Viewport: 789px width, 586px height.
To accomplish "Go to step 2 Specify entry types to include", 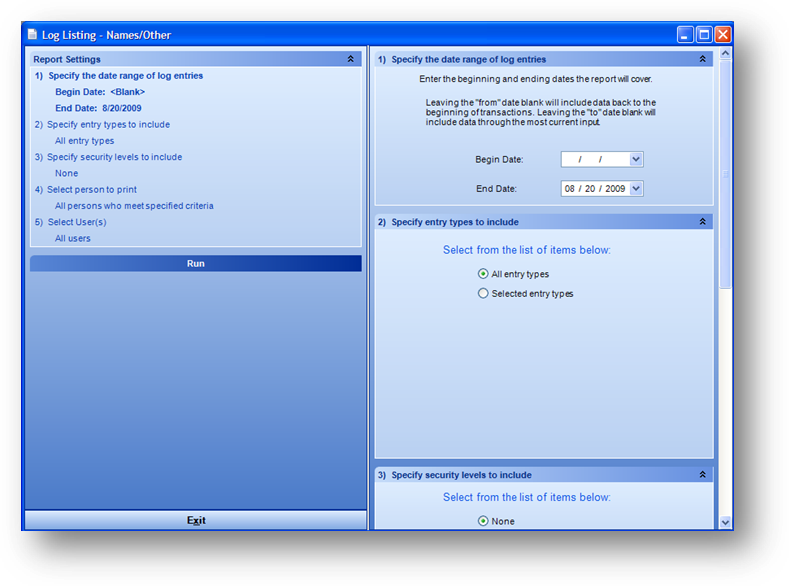I will (x=102, y=124).
